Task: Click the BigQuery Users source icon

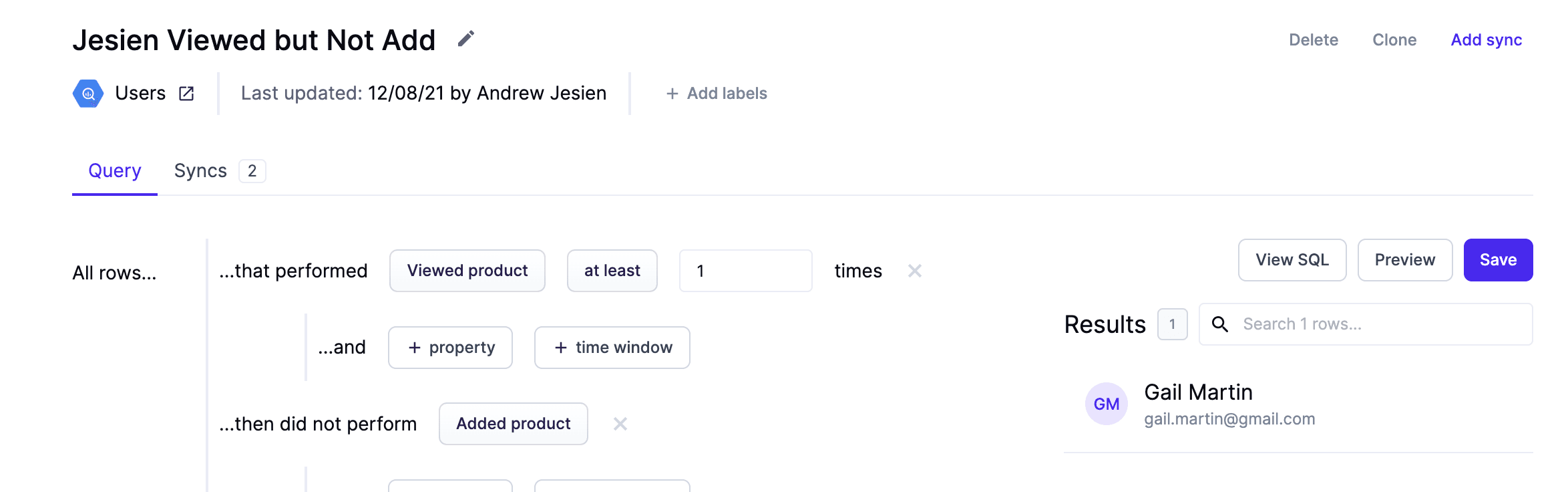Action: pos(88,94)
